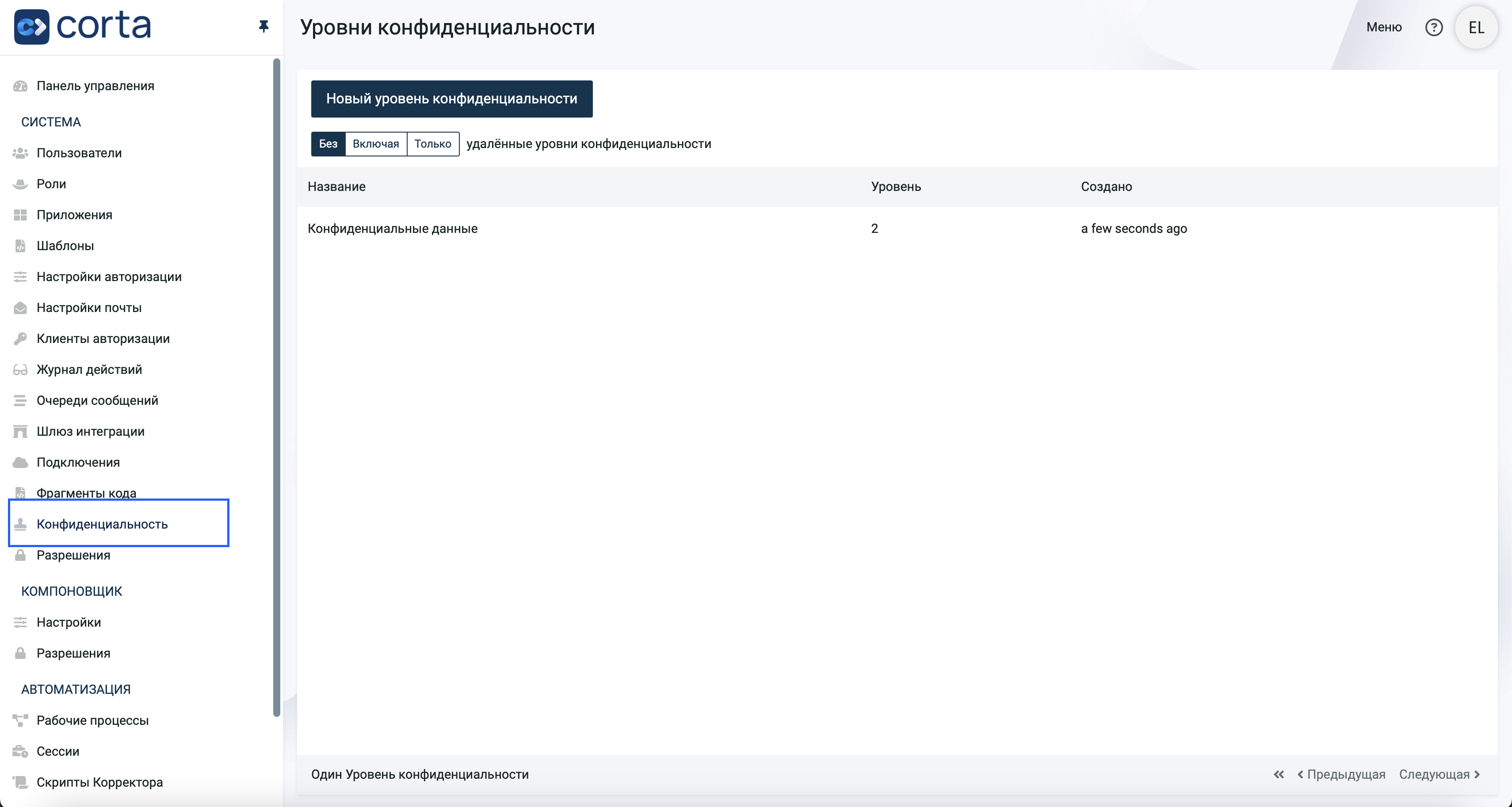Screen dimensions: 1512x807
Task: Click the Шлюз интеграции gateway icon
Action: [x=20, y=431]
